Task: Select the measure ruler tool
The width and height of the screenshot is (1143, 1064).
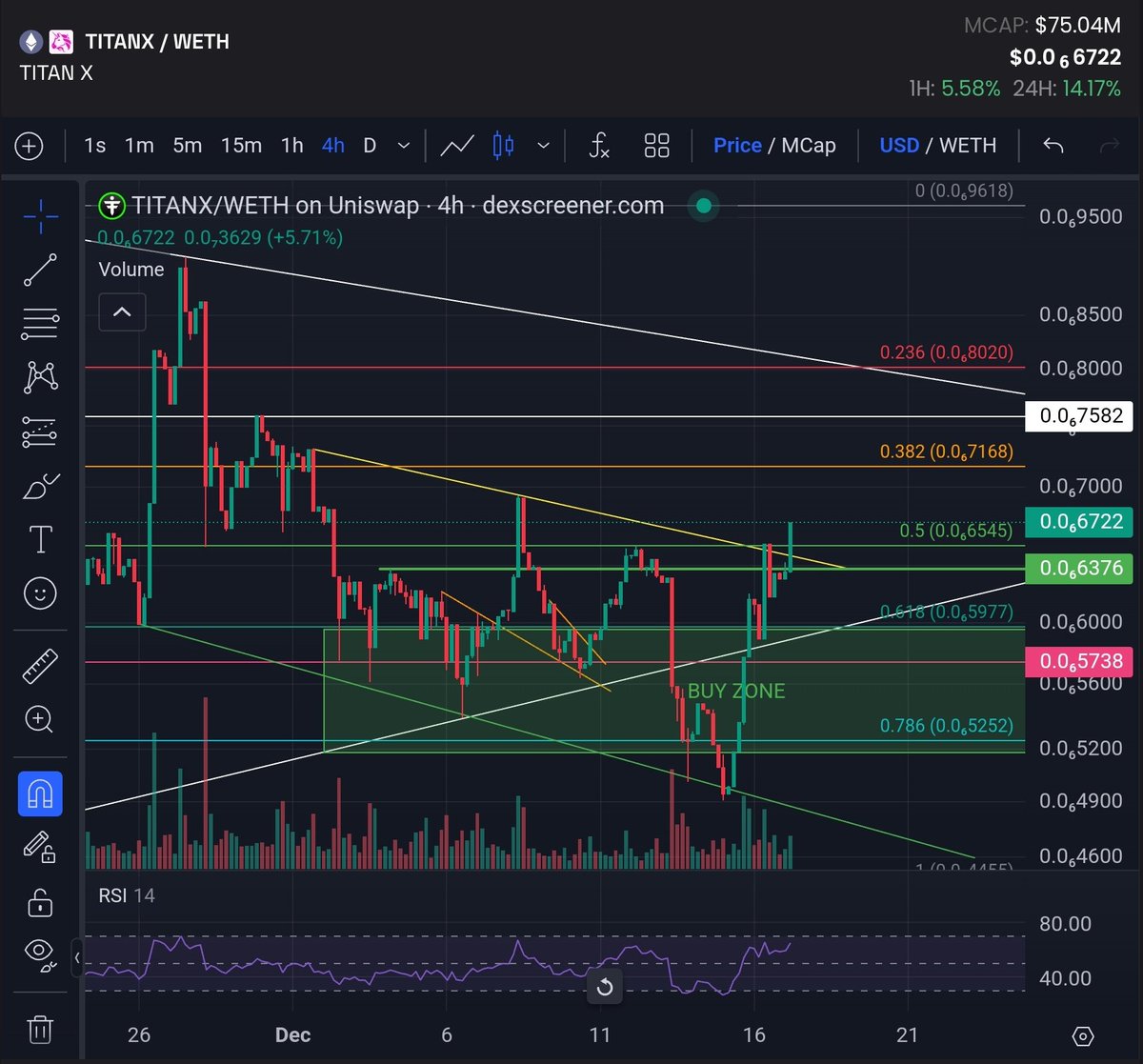Action: tap(39, 664)
